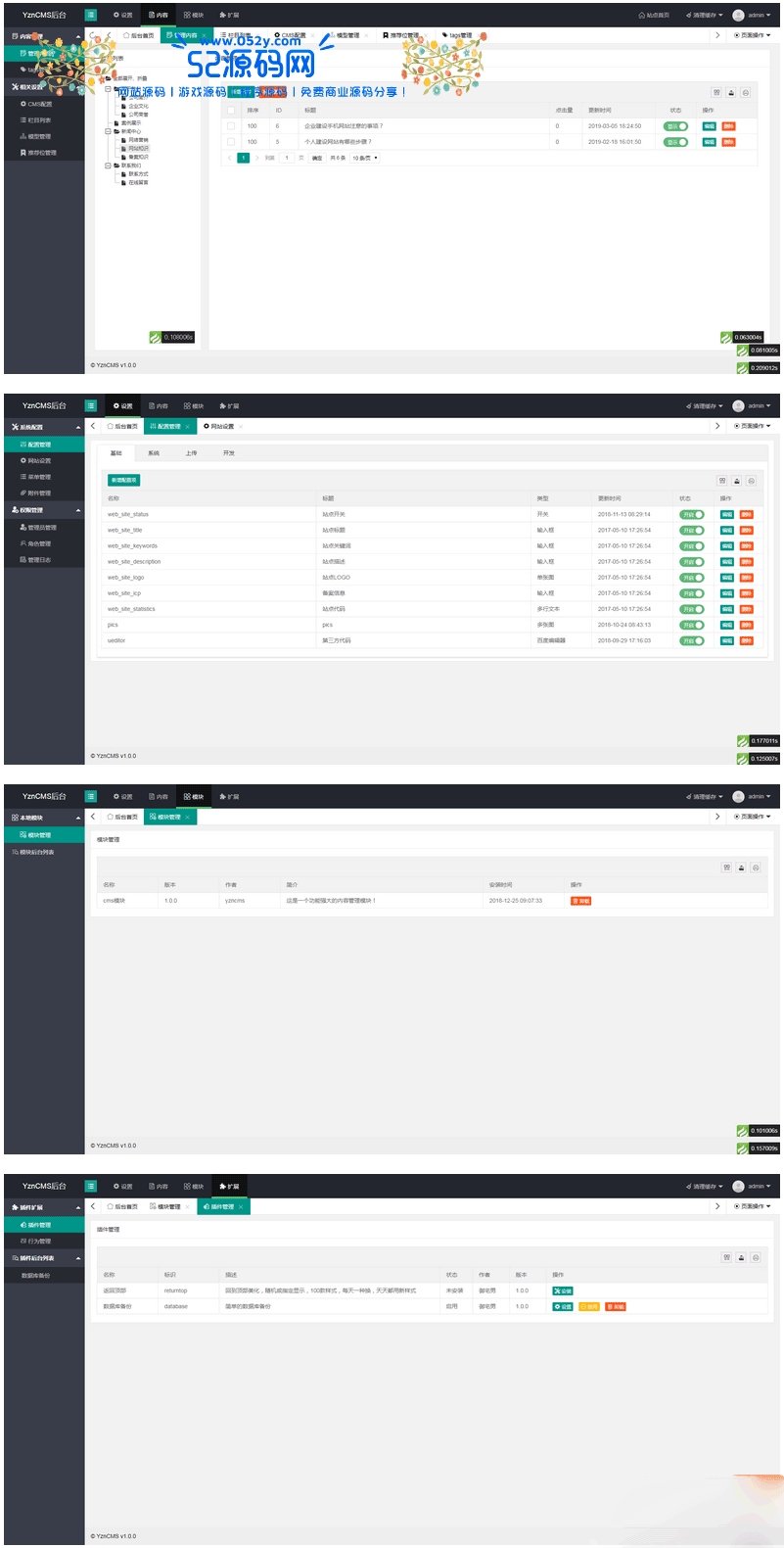The image size is (784, 1548).
Task: Open 行为管理 in the plugin sidebar
Action: point(39,1242)
